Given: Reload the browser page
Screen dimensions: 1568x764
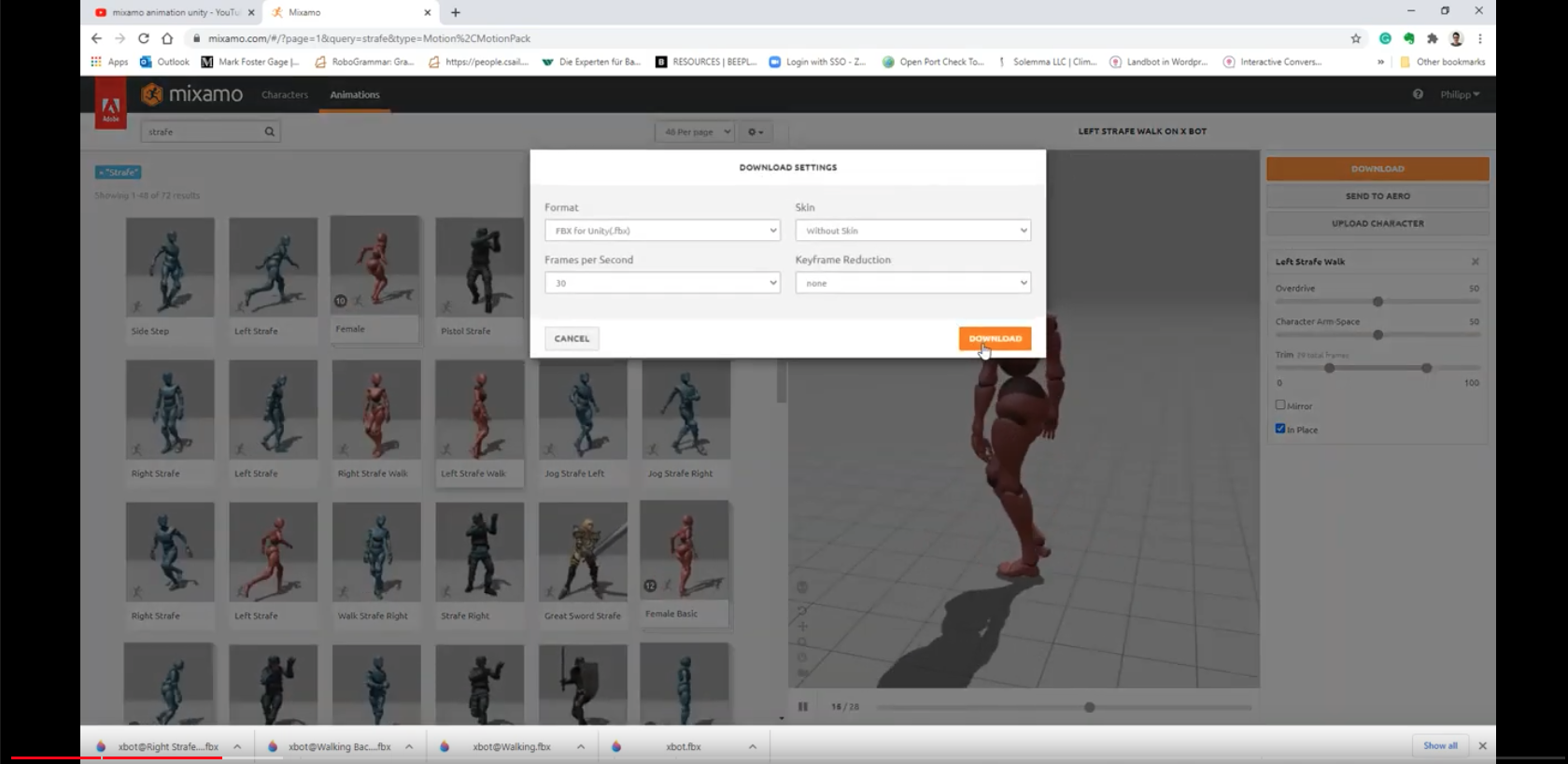Looking at the screenshot, I should coord(144,38).
